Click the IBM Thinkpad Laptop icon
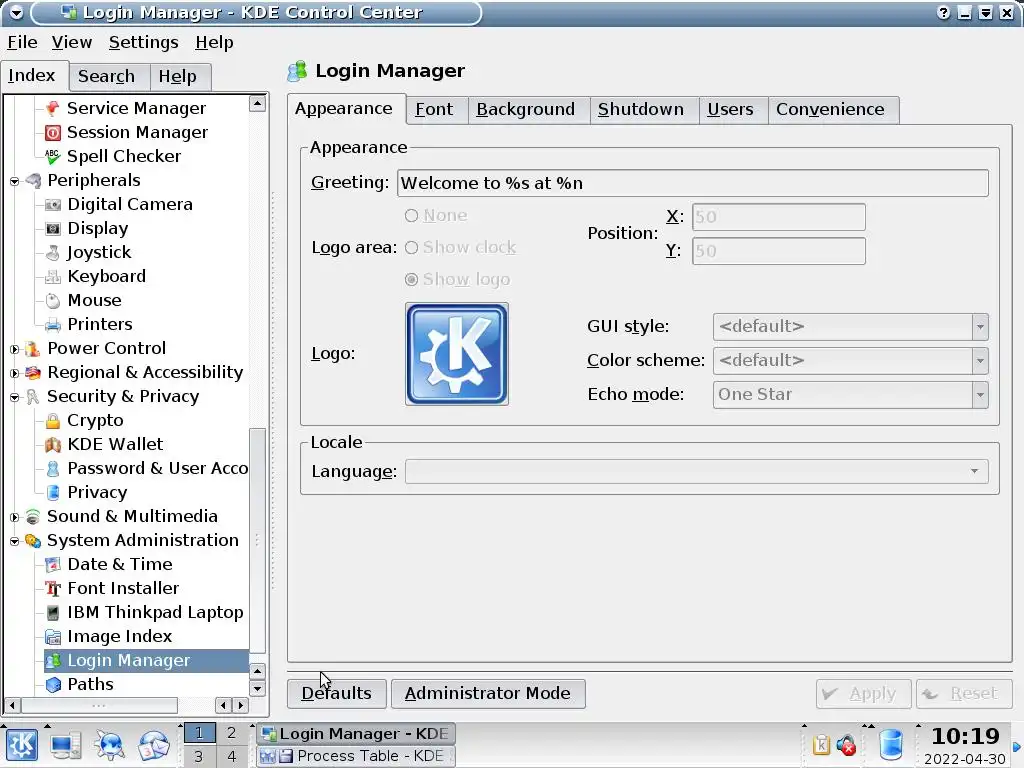The width and height of the screenshot is (1024, 768). pyautogui.click(x=53, y=613)
